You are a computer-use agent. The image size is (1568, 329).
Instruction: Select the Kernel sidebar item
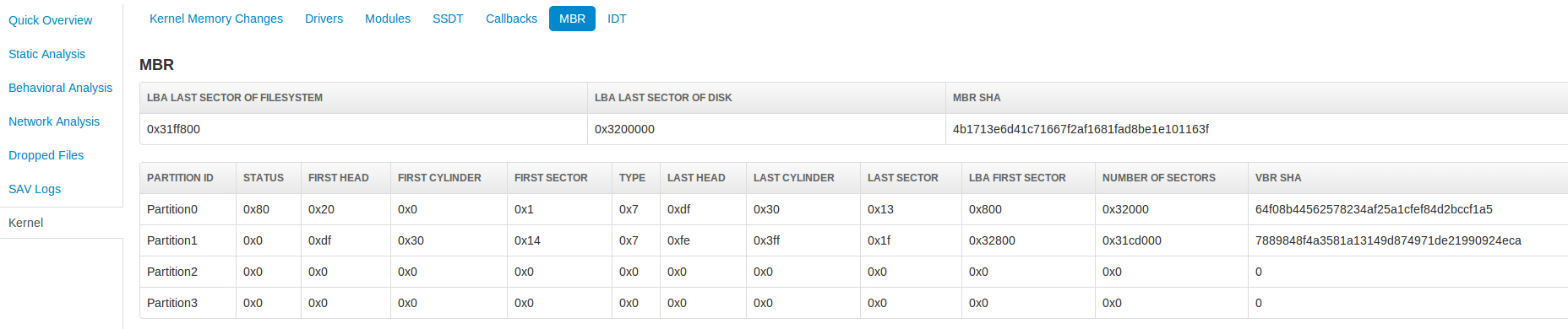pyautogui.click(x=26, y=223)
